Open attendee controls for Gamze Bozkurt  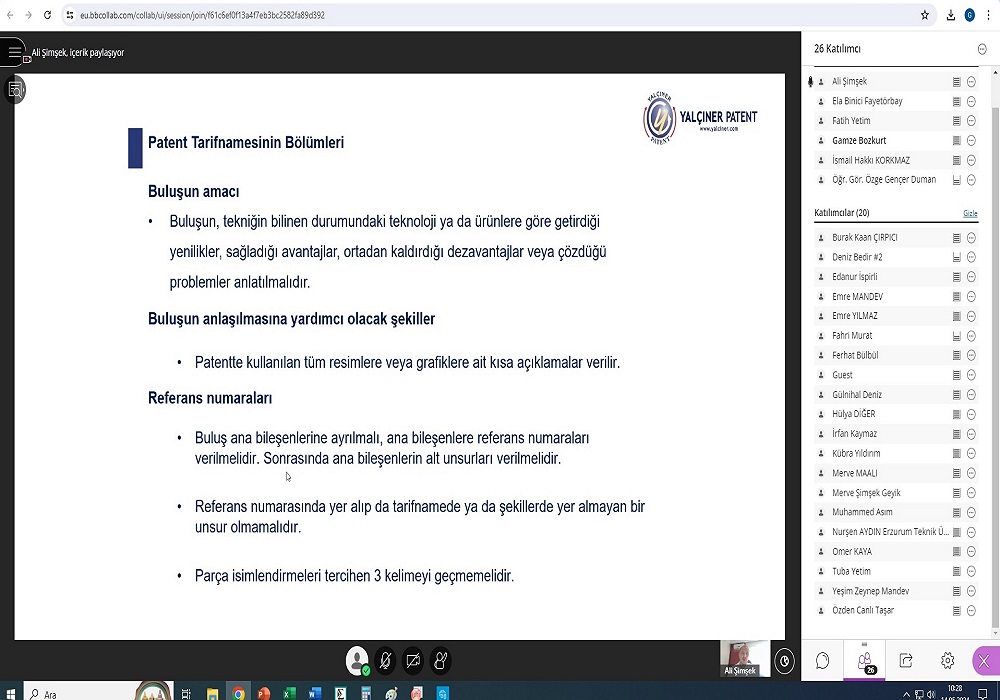(971, 141)
